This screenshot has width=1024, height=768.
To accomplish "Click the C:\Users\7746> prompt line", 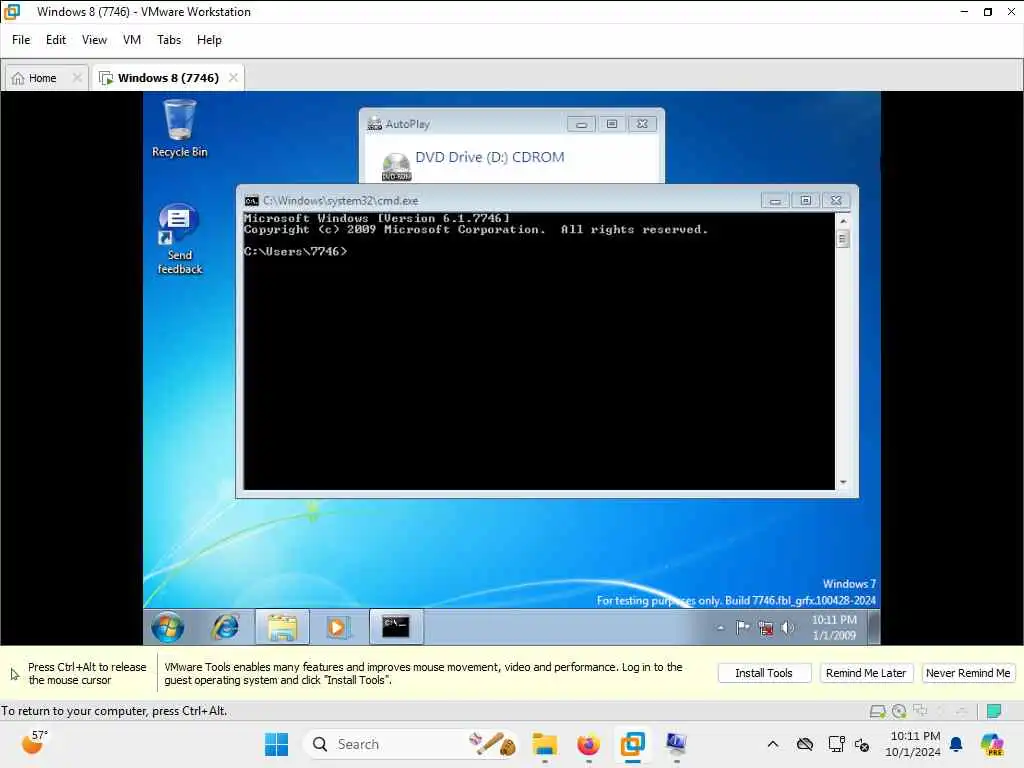I will point(295,251).
